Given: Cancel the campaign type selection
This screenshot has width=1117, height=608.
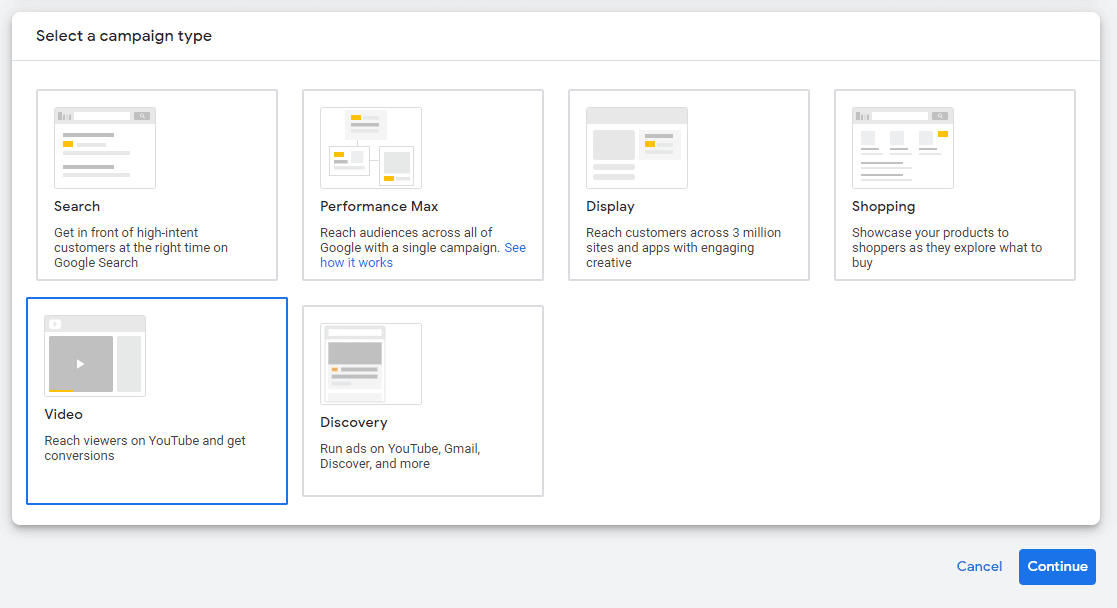Looking at the screenshot, I should 979,566.
